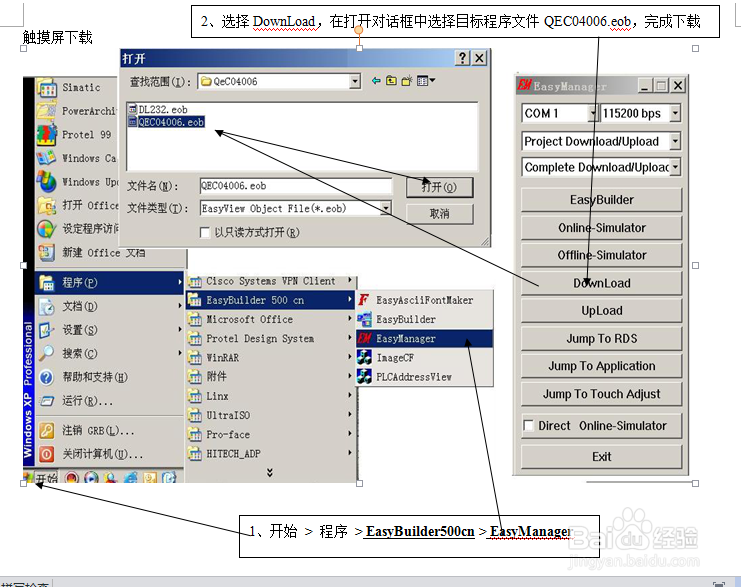The image size is (741, 587).
Task: Click the UpLoad button
Action: pyautogui.click(x=602, y=311)
